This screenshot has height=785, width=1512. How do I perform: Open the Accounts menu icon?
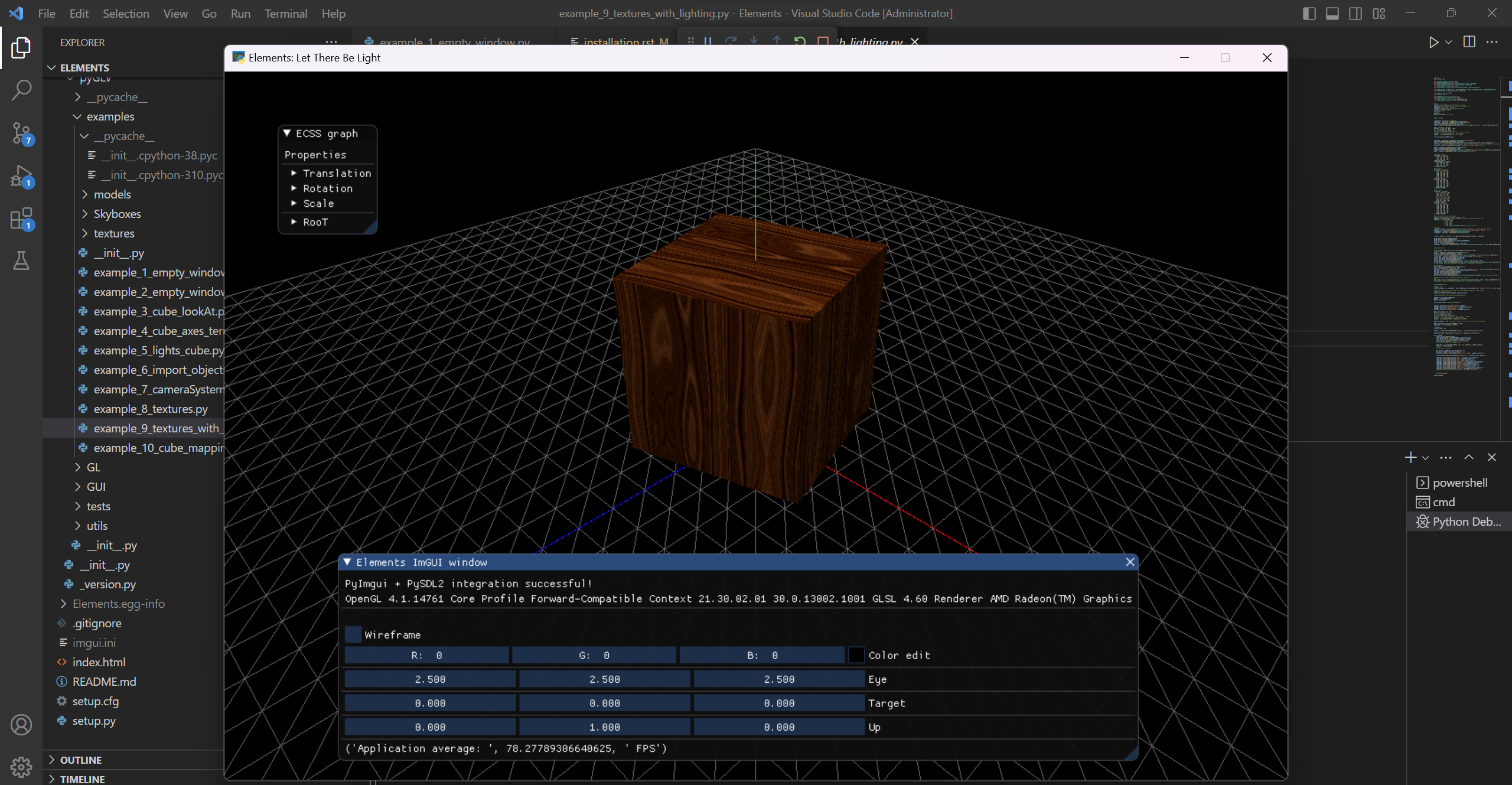(21, 725)
